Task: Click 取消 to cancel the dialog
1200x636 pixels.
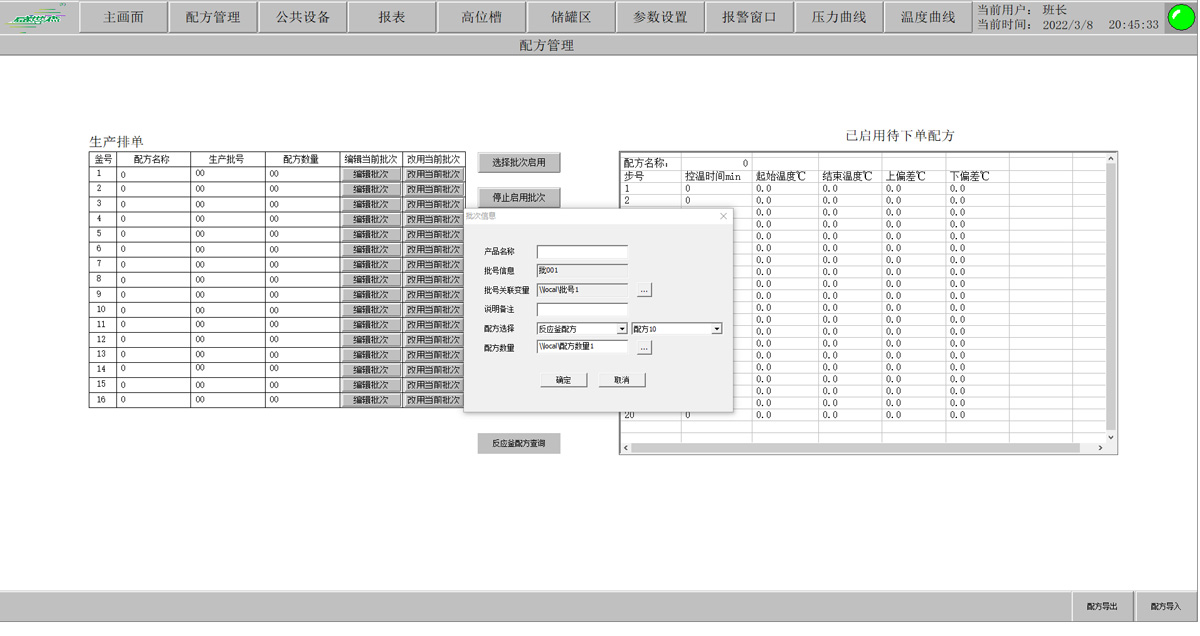Action: [622, 380]
